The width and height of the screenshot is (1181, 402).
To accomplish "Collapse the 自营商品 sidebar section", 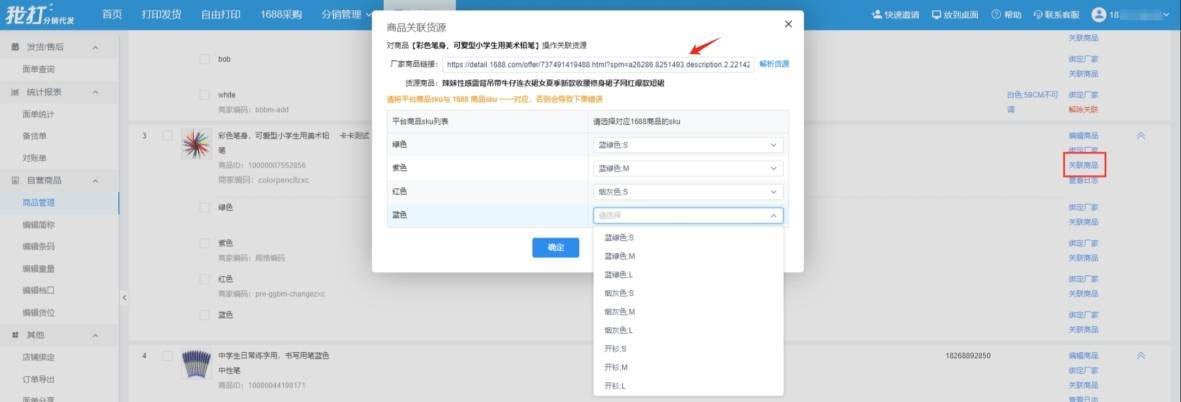I will (95, 181).
